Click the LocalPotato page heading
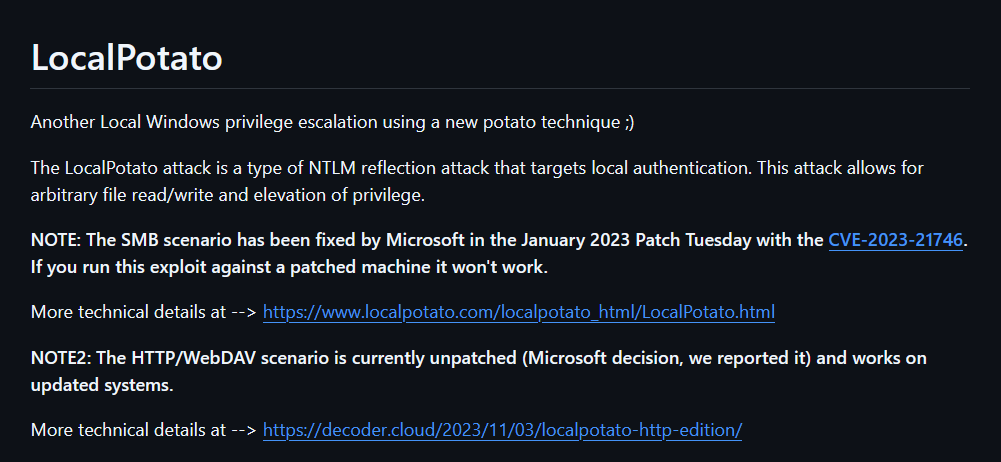The height and width of the screenshot is (462, 1001). click(x=126, y=57)
